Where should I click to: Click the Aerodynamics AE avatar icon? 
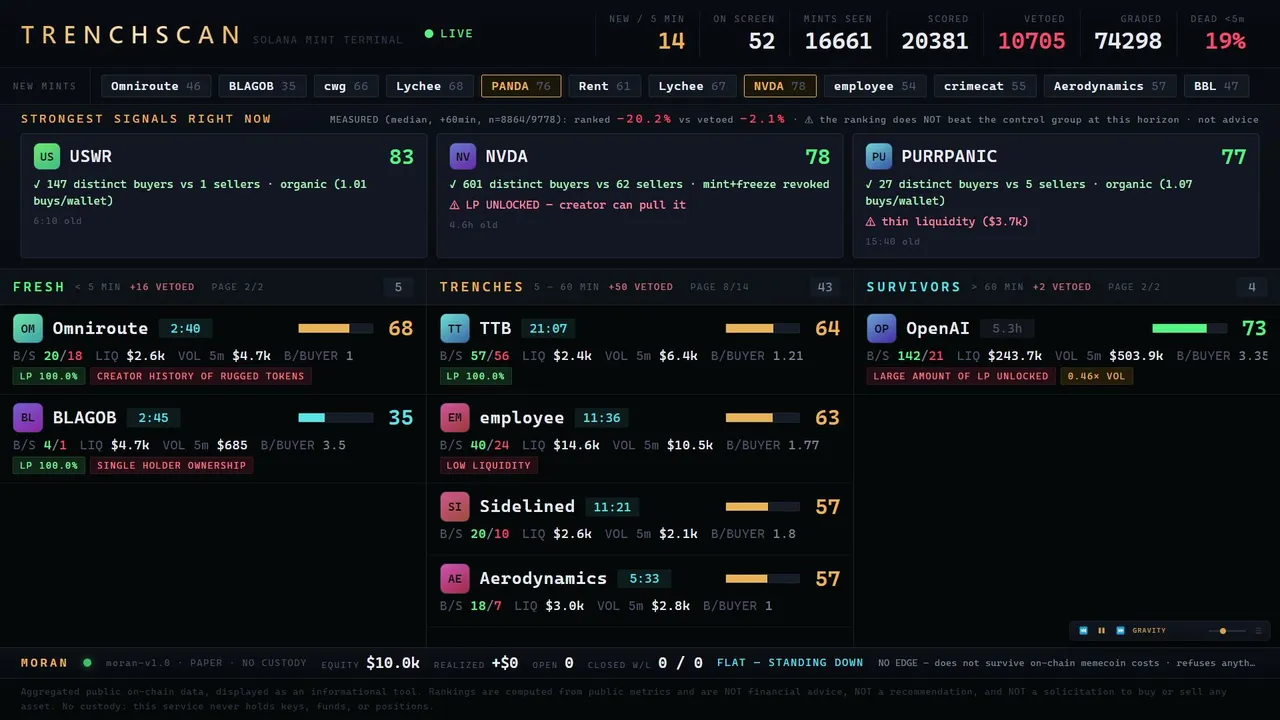pos(455,578)
